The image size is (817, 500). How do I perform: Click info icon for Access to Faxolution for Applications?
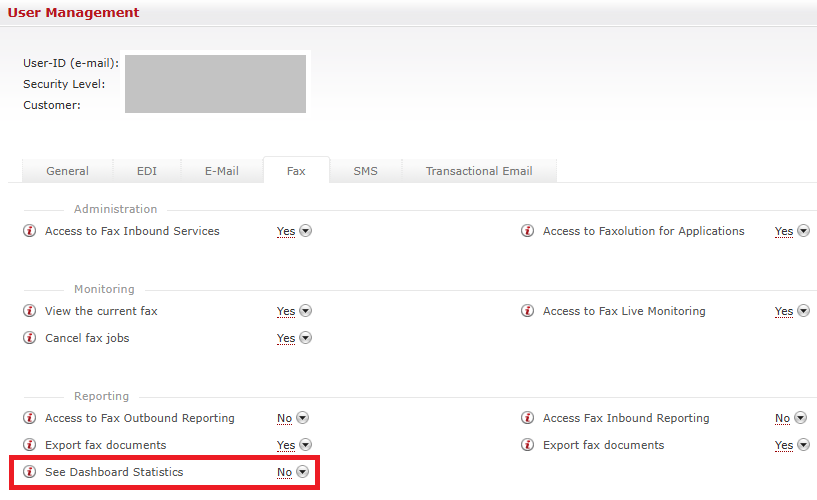click(527, 231)
